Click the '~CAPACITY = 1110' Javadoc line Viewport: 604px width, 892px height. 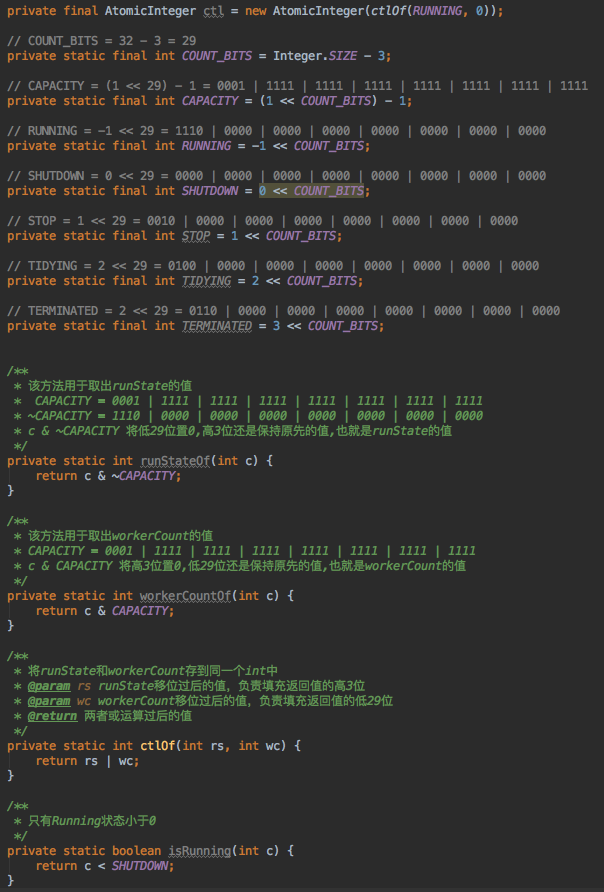pyautogui.click(x=255, y=416)
